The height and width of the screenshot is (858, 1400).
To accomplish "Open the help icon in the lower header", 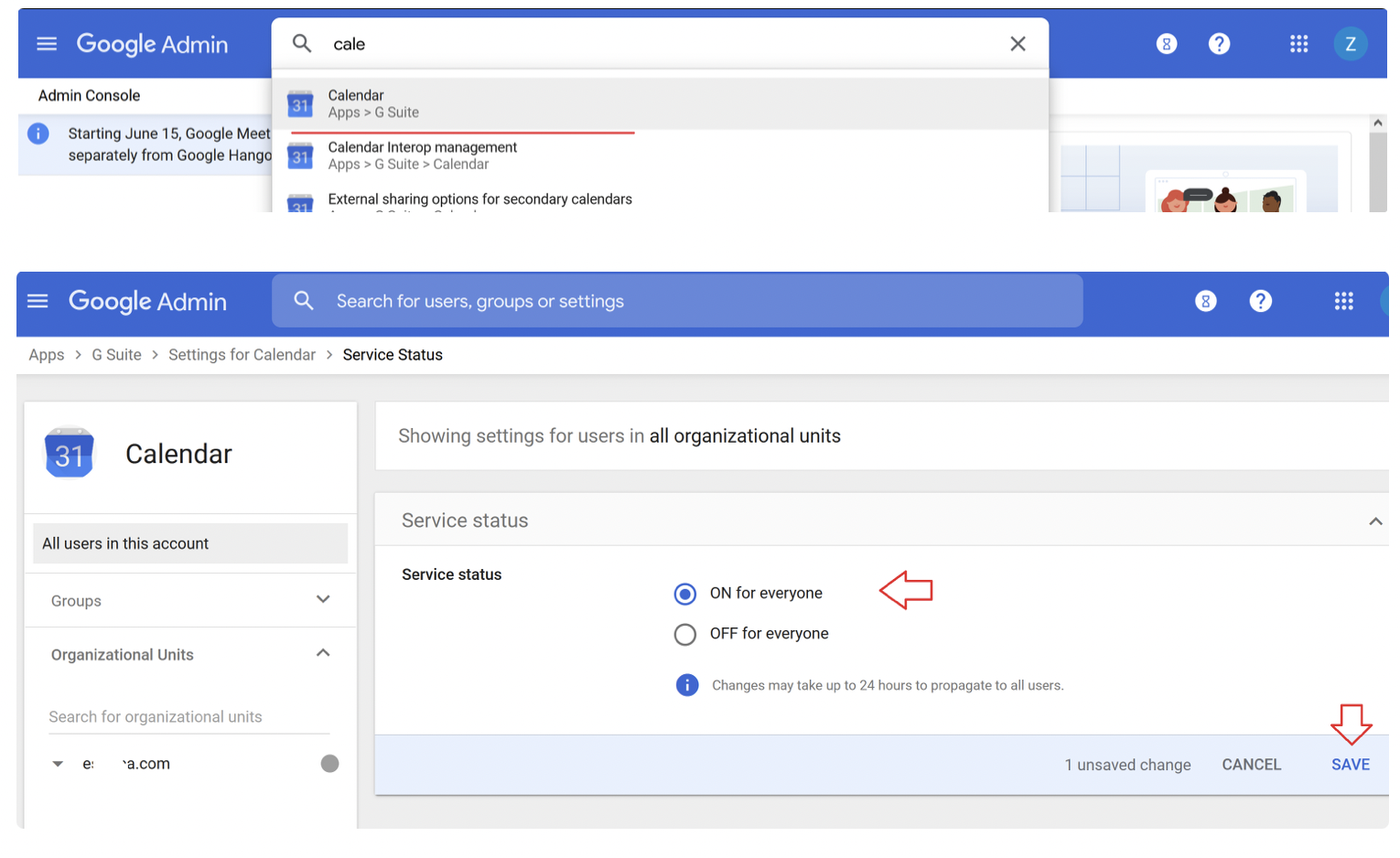I will [x=1260, y=301].
